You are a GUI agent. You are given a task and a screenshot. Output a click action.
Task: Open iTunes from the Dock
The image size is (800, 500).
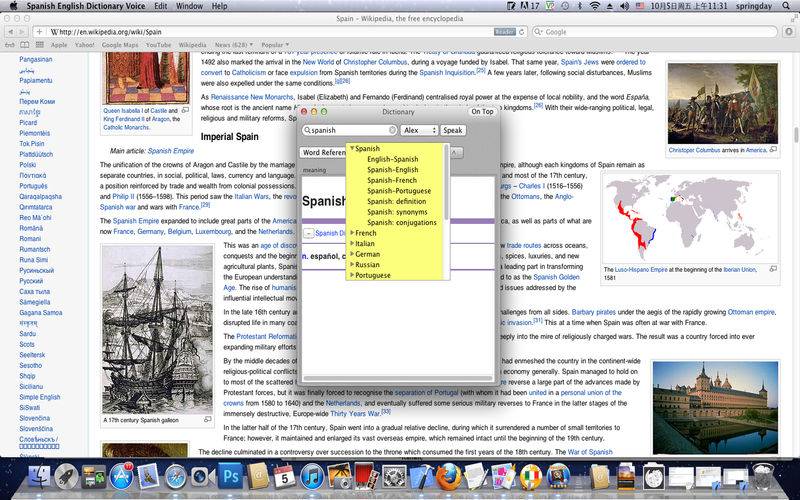pos(311,476)
